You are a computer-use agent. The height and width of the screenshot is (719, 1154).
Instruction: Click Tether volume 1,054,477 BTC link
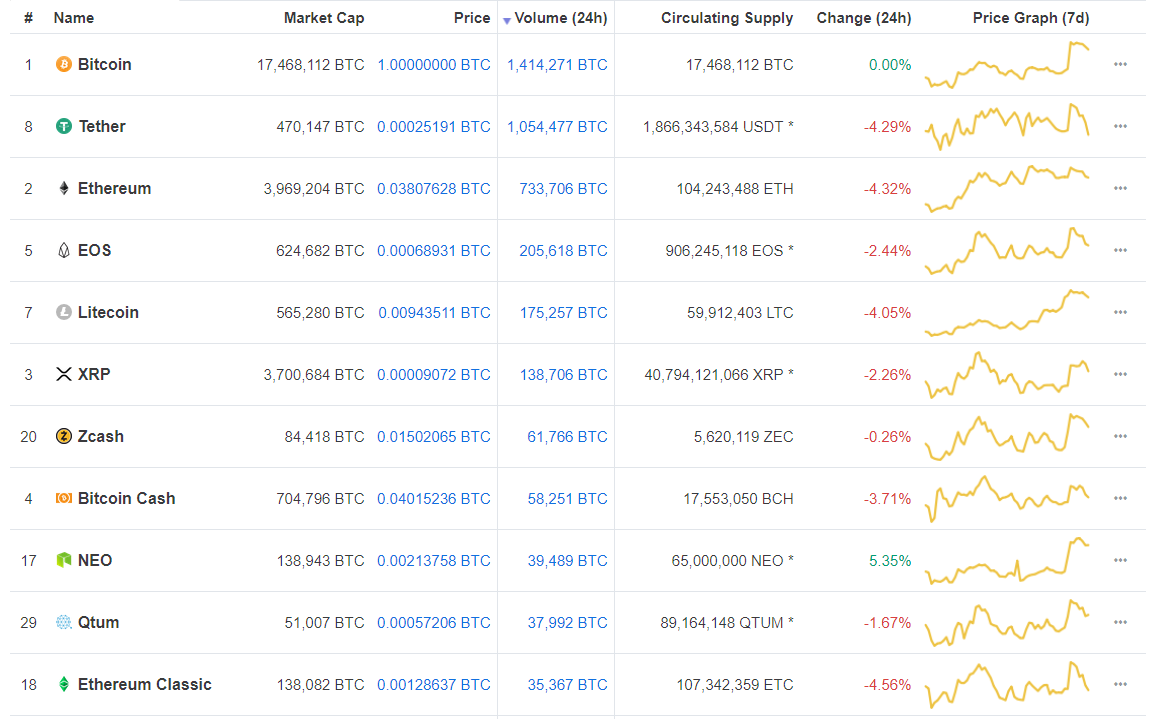[x=557, y=127]
